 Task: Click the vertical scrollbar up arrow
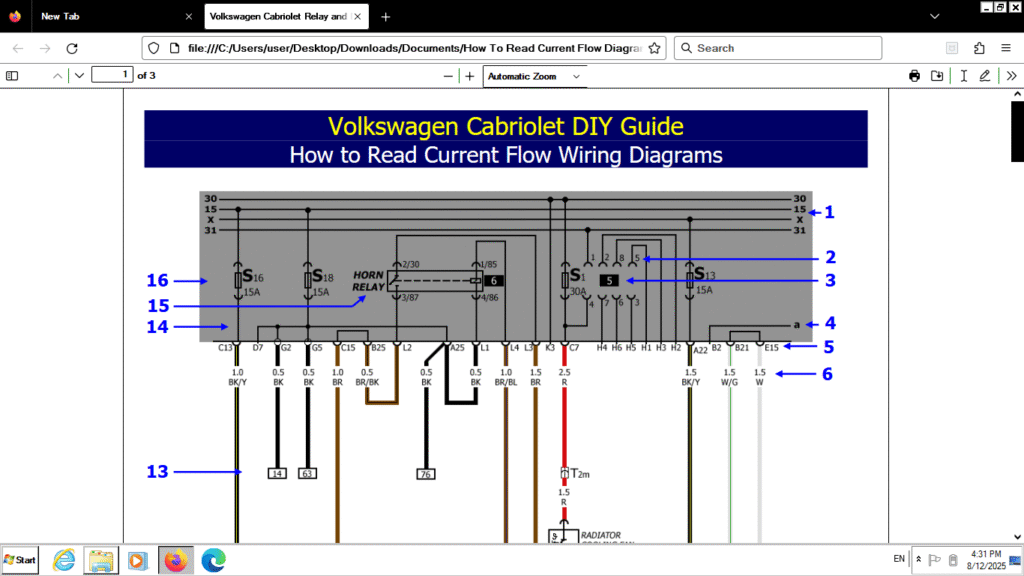1017,94
